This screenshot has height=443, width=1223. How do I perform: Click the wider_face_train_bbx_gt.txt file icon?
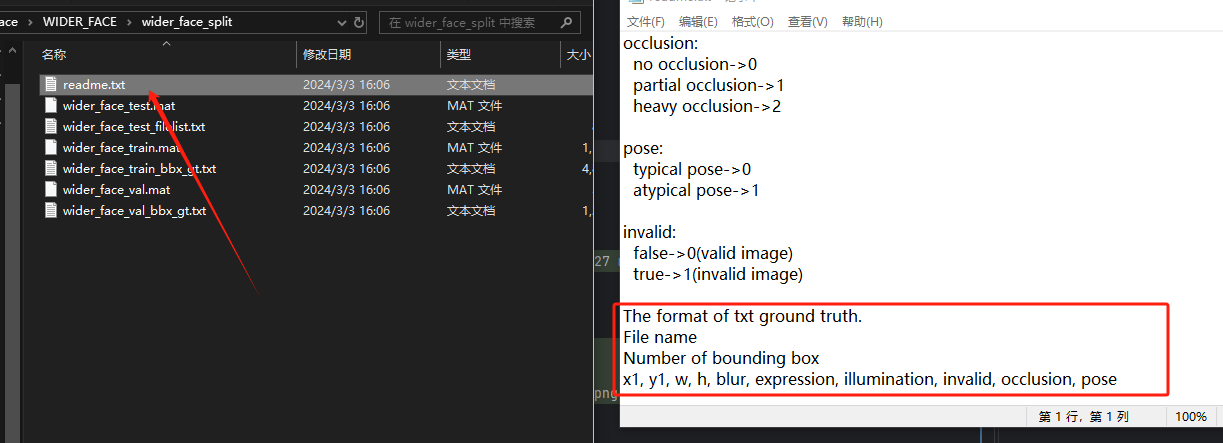pos(51,169)
